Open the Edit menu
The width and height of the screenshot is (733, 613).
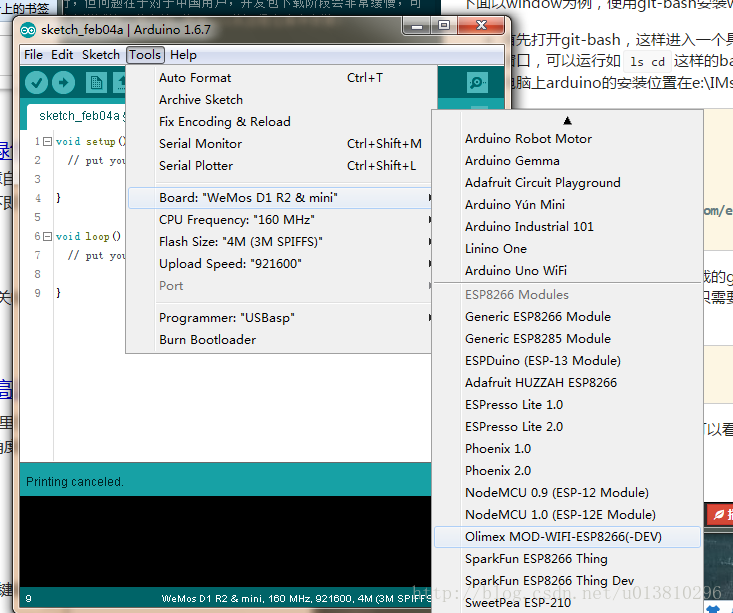click(x=62, y=55)
